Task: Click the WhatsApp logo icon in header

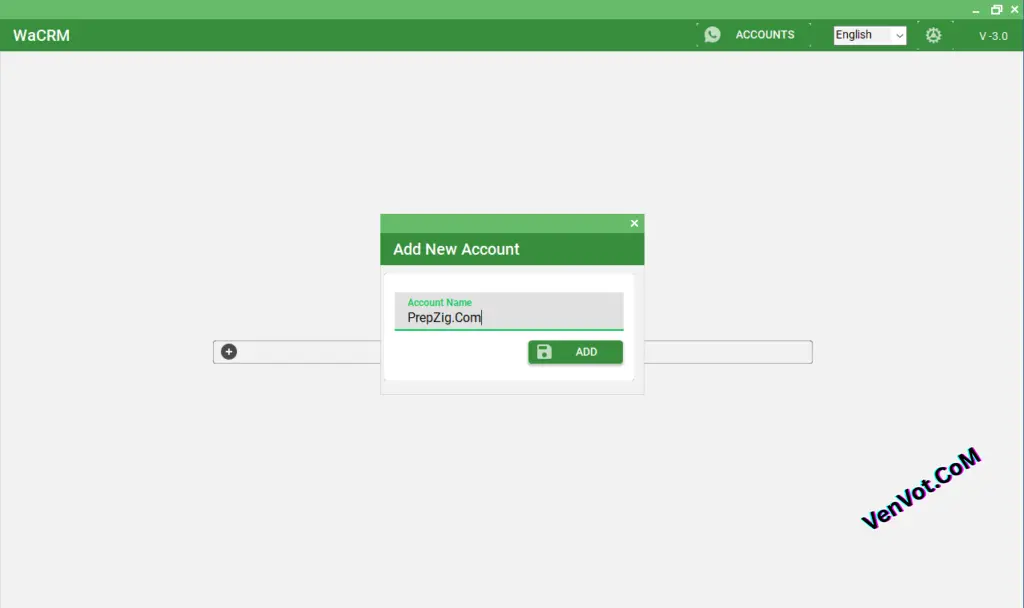Action: [712, 35]
